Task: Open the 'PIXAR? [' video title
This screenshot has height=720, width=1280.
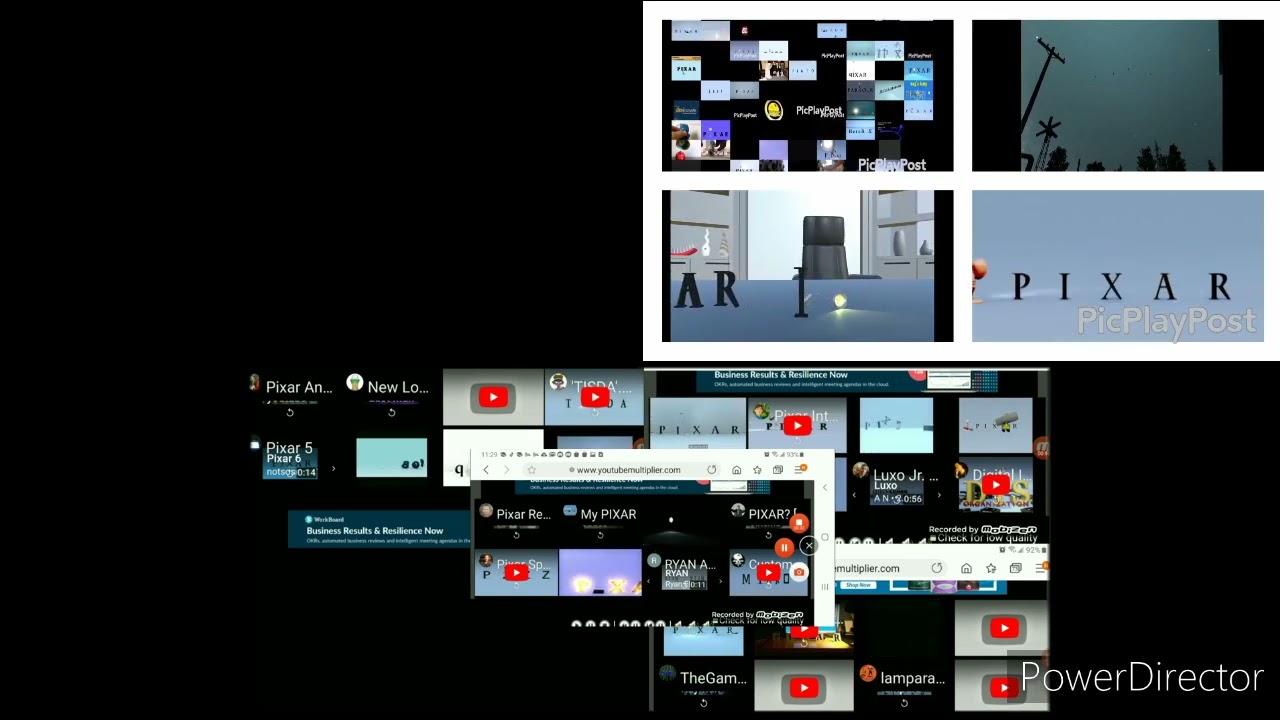Action: (771, 514)
